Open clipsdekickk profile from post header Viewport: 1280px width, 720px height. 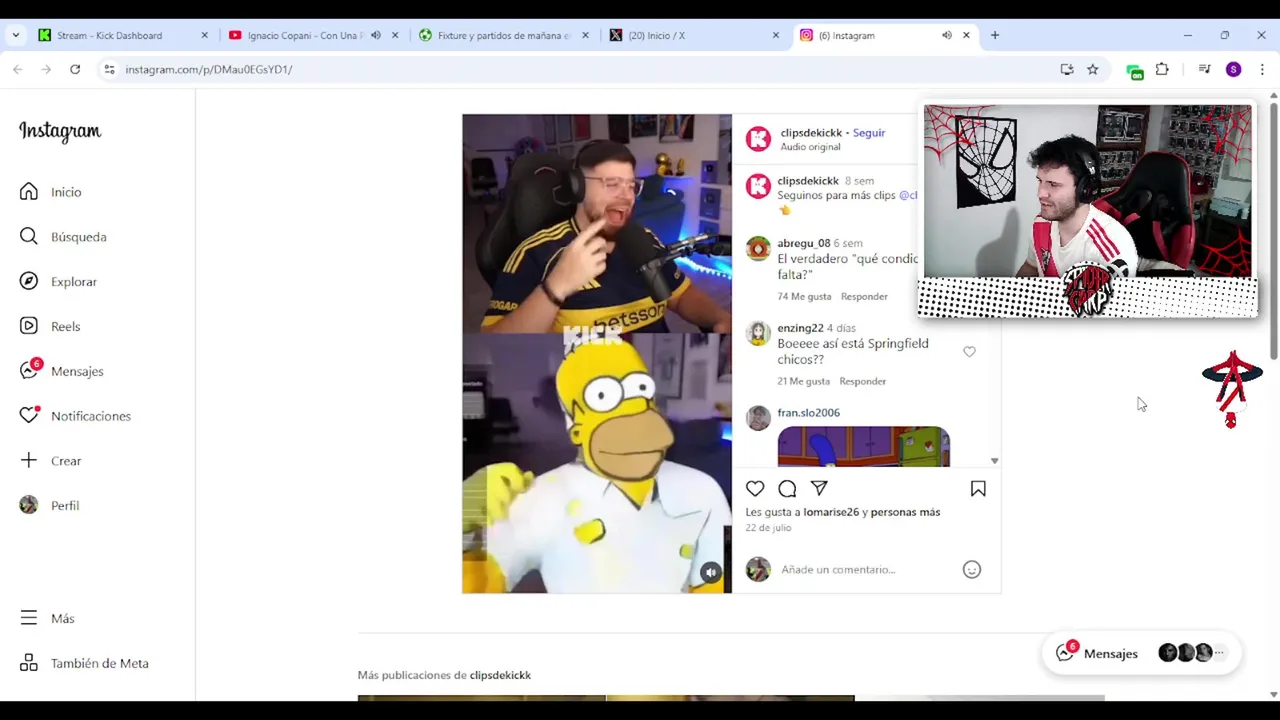(811, 133)
